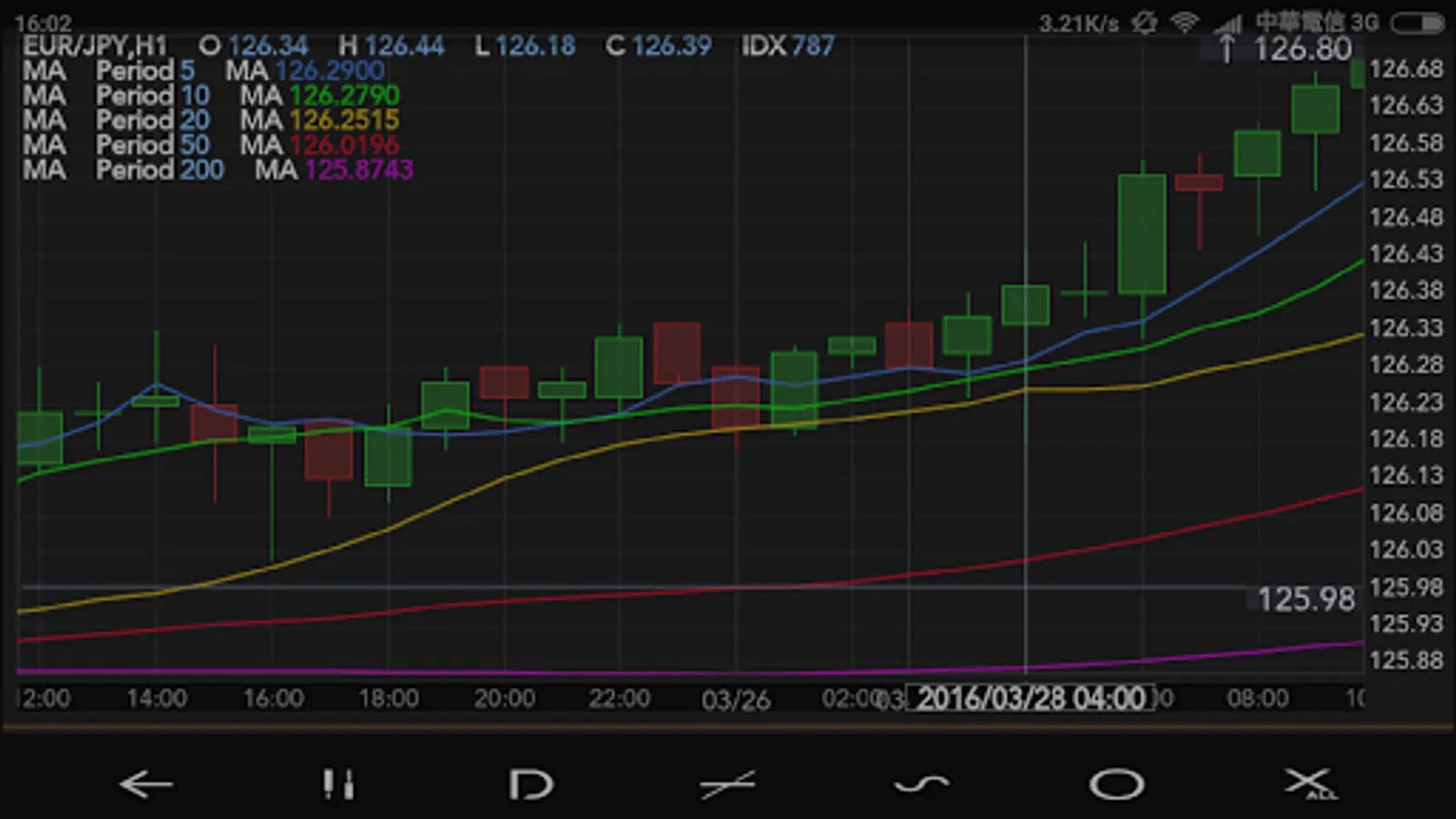This screenshot has width=1456, height=819.
Task: Select the Period 5 moving average label
Action: pos(146,70)
